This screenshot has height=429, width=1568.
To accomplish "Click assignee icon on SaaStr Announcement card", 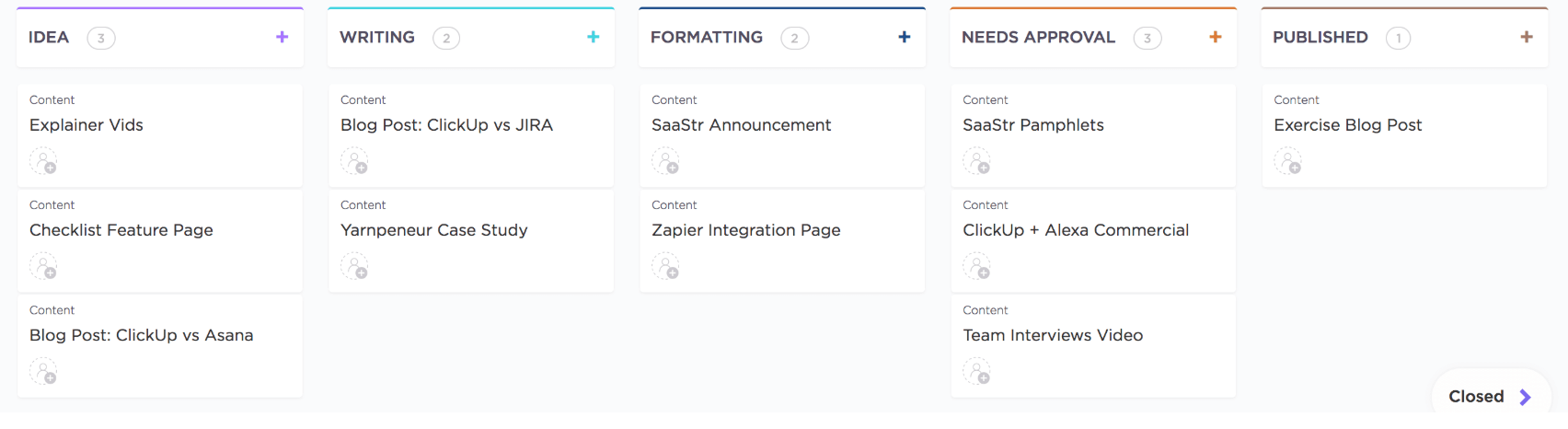I will click(x=665, y=161).
